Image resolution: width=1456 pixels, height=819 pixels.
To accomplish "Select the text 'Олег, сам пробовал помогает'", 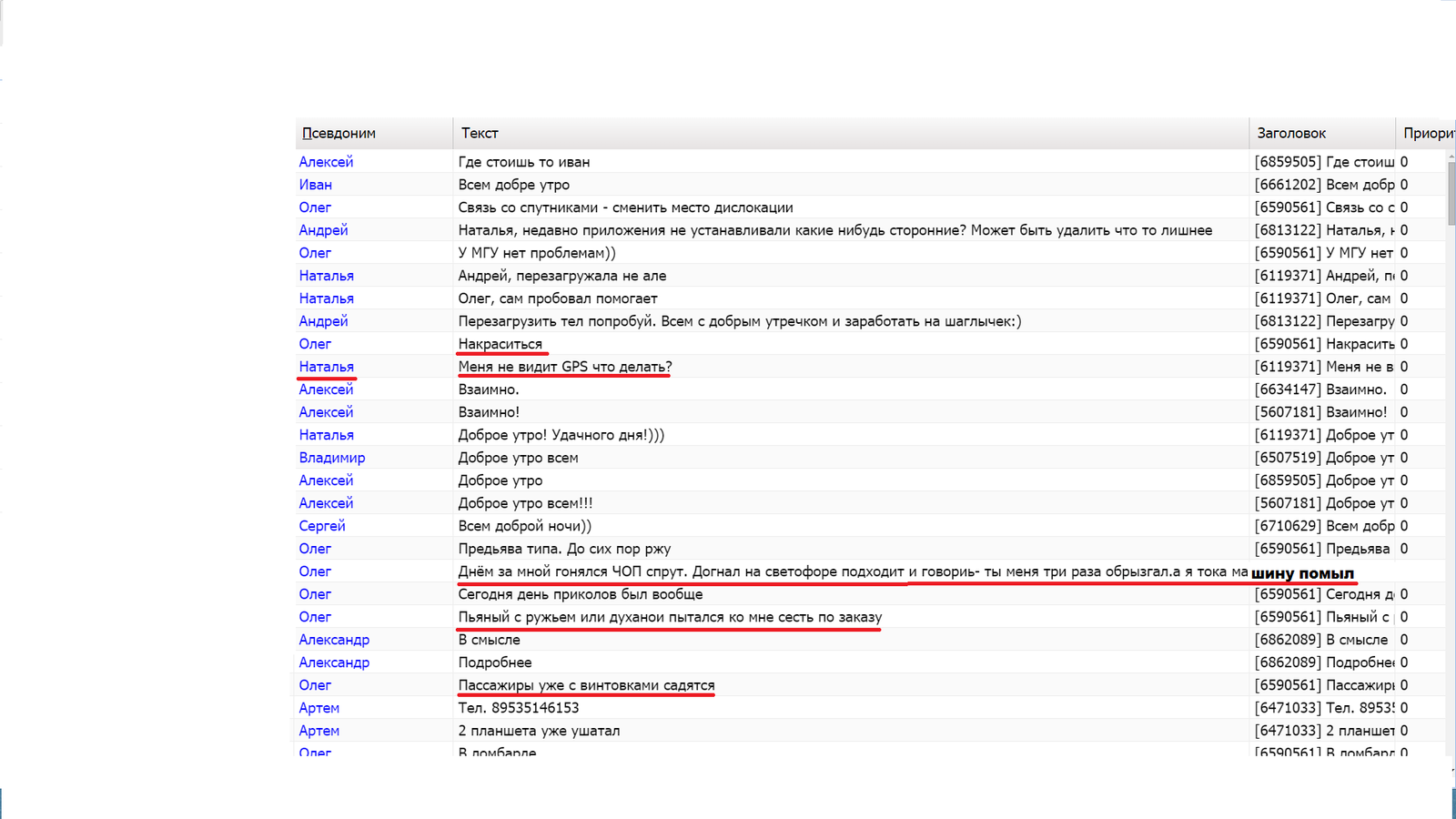I will coord(558,298).
